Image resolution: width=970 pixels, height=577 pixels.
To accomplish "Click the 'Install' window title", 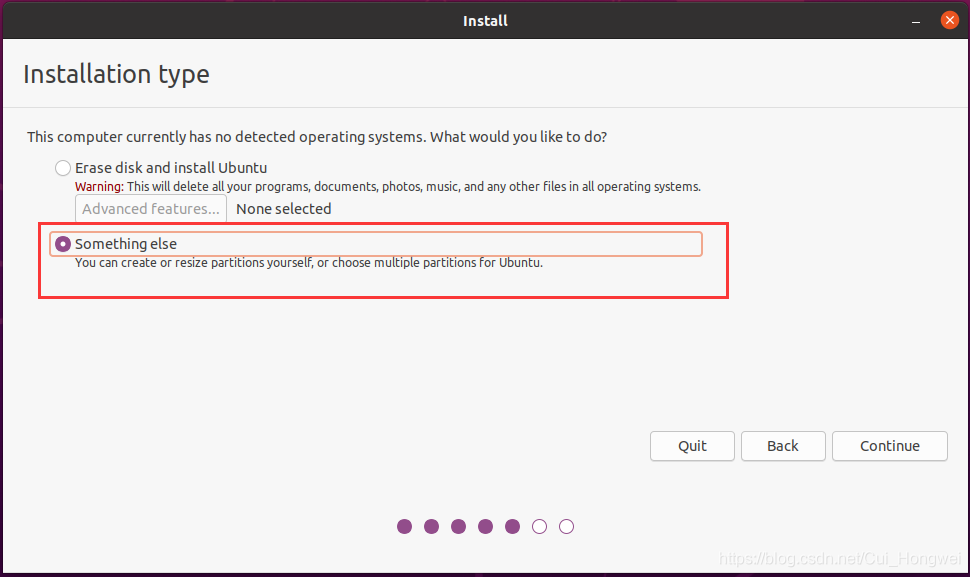I will (485, 21).
